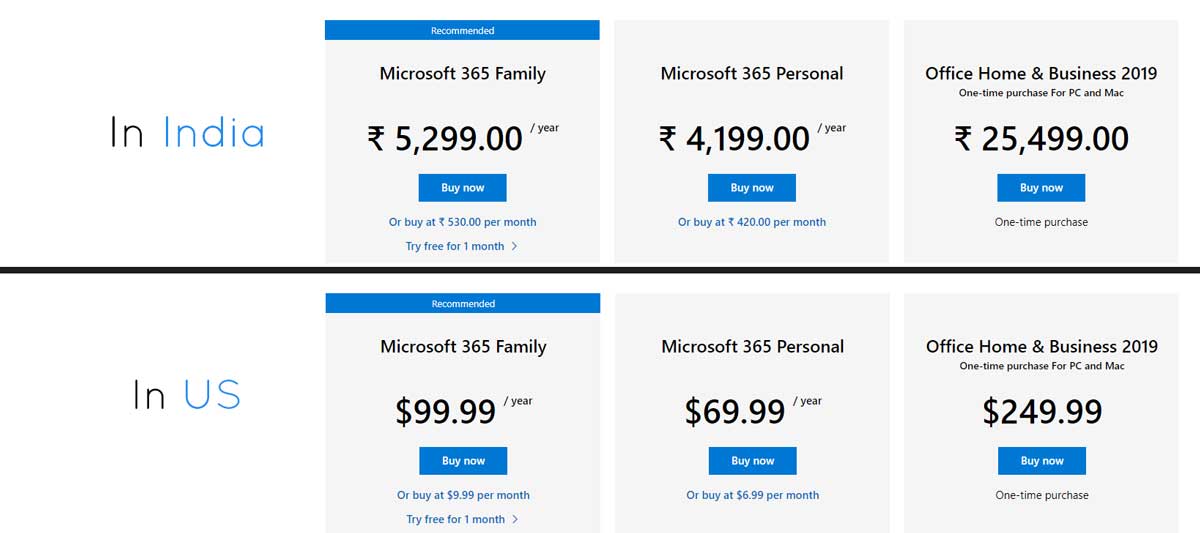This screenshot has width=1200, height=533.
Task: Click chevron next to US free trial link
Action: click(515, 519)
